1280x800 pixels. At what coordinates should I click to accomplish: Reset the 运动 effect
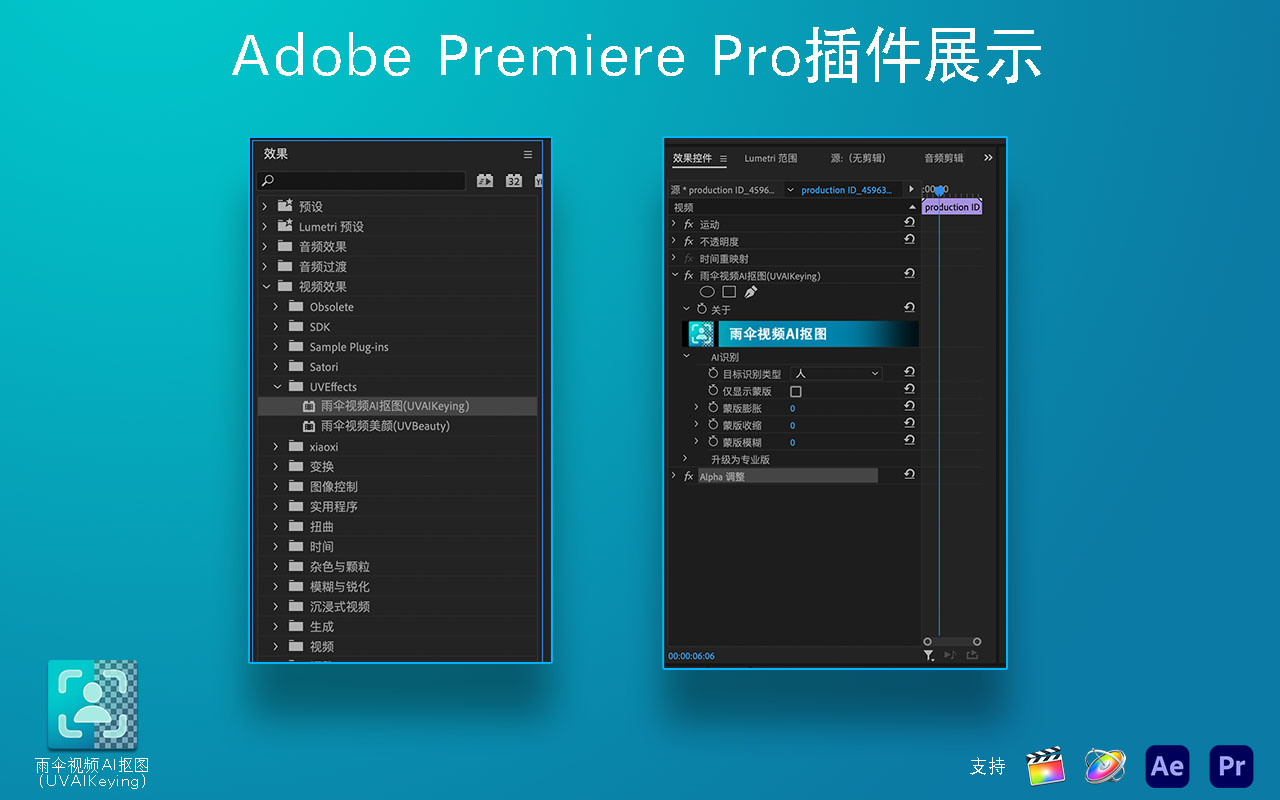point(909,223)
